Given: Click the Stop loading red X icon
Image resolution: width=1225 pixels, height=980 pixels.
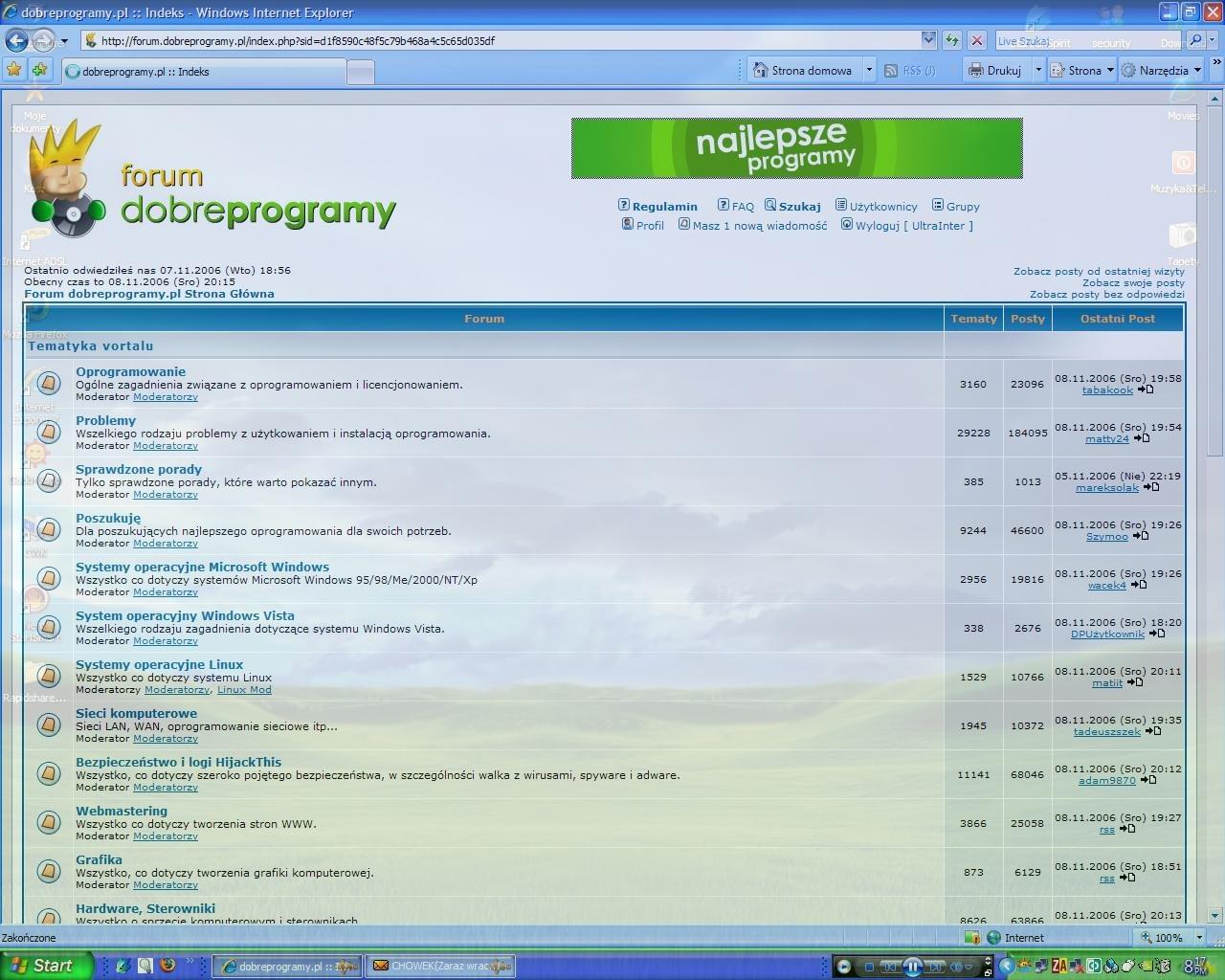Looking at the screenshot, I should [976, 40].
